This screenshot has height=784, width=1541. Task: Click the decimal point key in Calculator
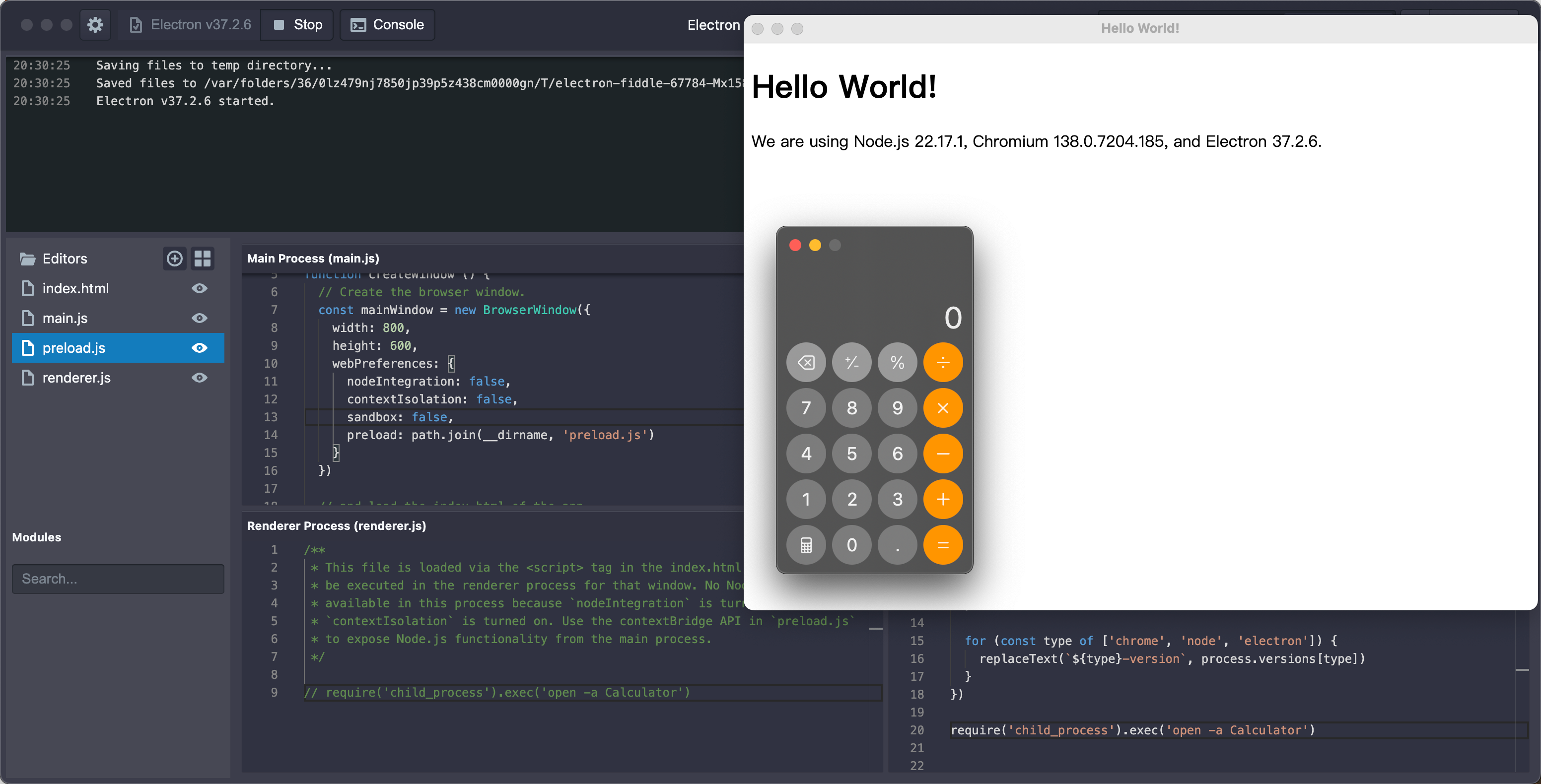pyautogui.click(x=897, y=545)
